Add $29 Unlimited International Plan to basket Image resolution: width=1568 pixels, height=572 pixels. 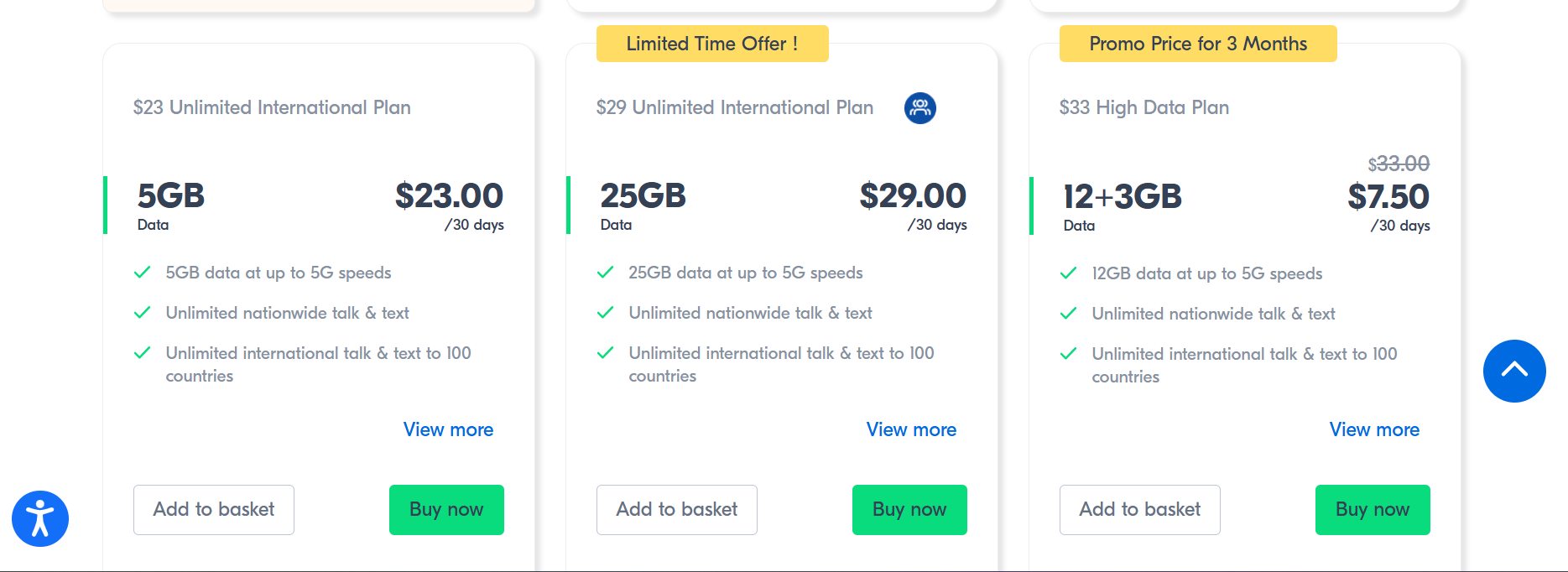point(677,509)
